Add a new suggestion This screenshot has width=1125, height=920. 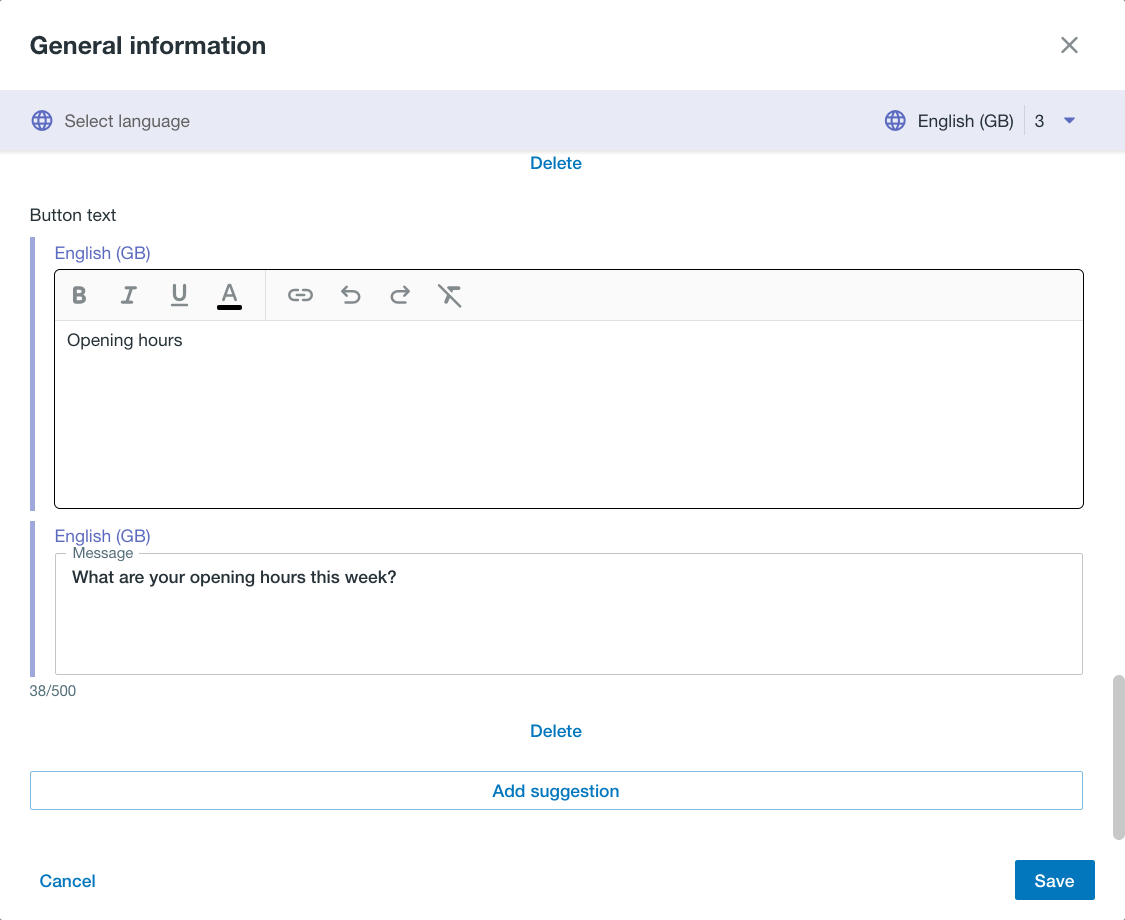point(556,791)
